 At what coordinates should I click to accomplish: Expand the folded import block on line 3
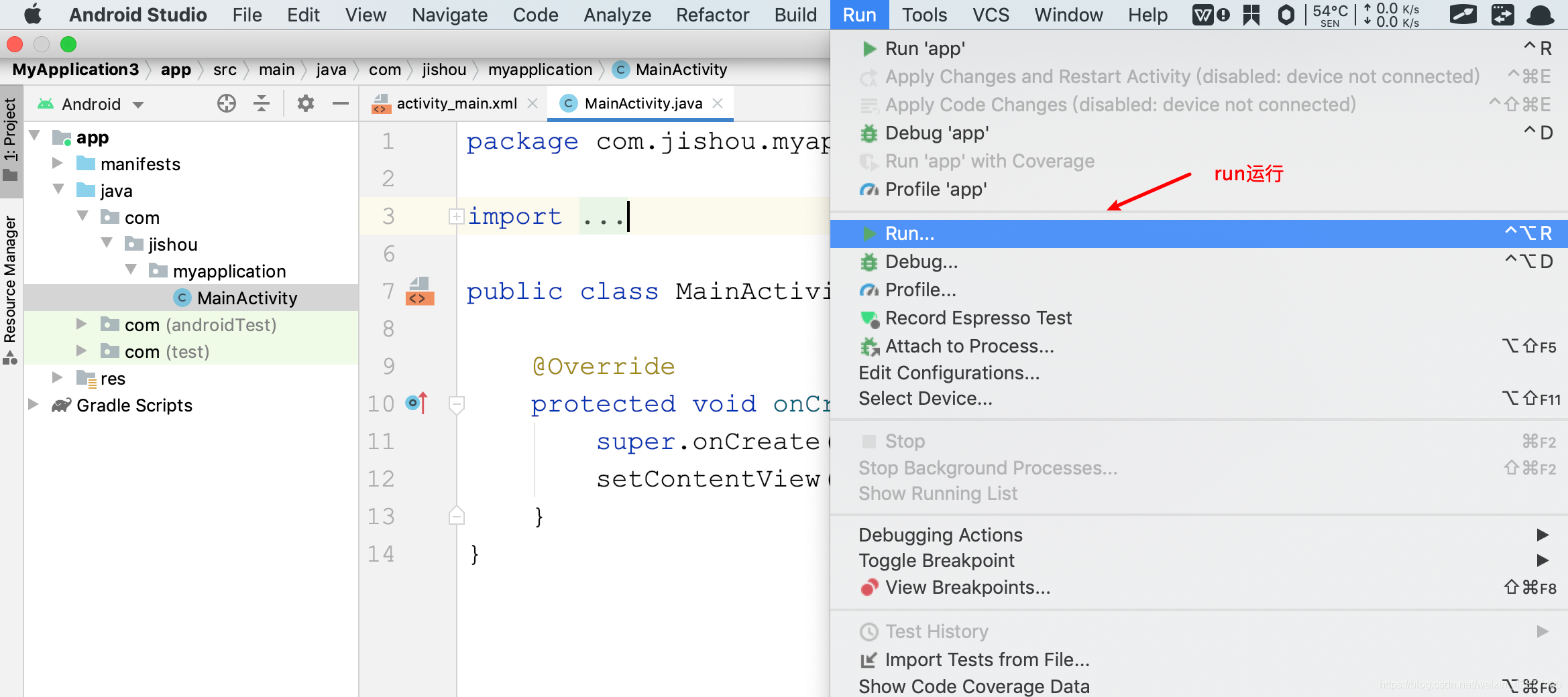click(456, 216)
